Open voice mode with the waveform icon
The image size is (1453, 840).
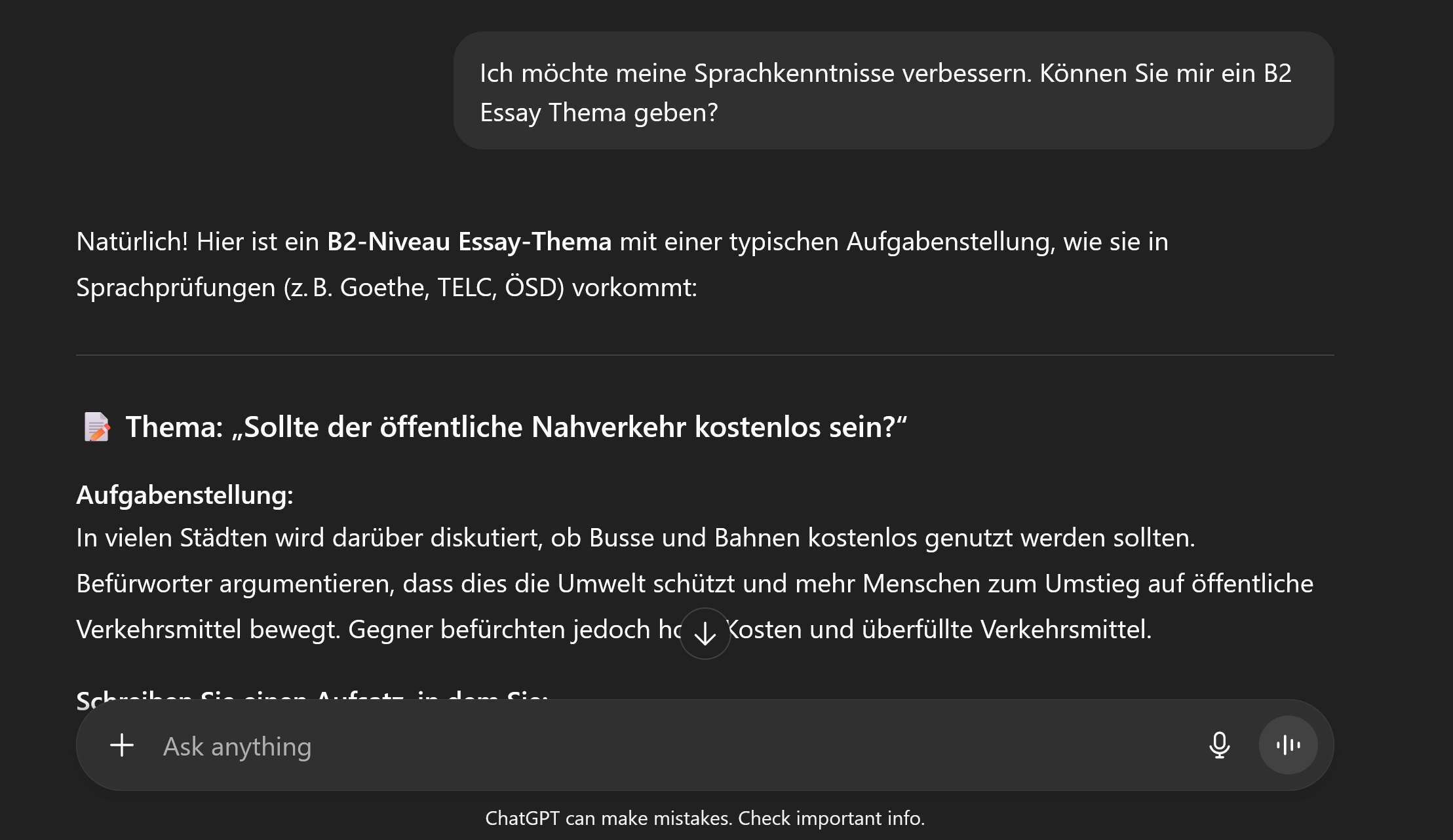[x=1288, y=746]
